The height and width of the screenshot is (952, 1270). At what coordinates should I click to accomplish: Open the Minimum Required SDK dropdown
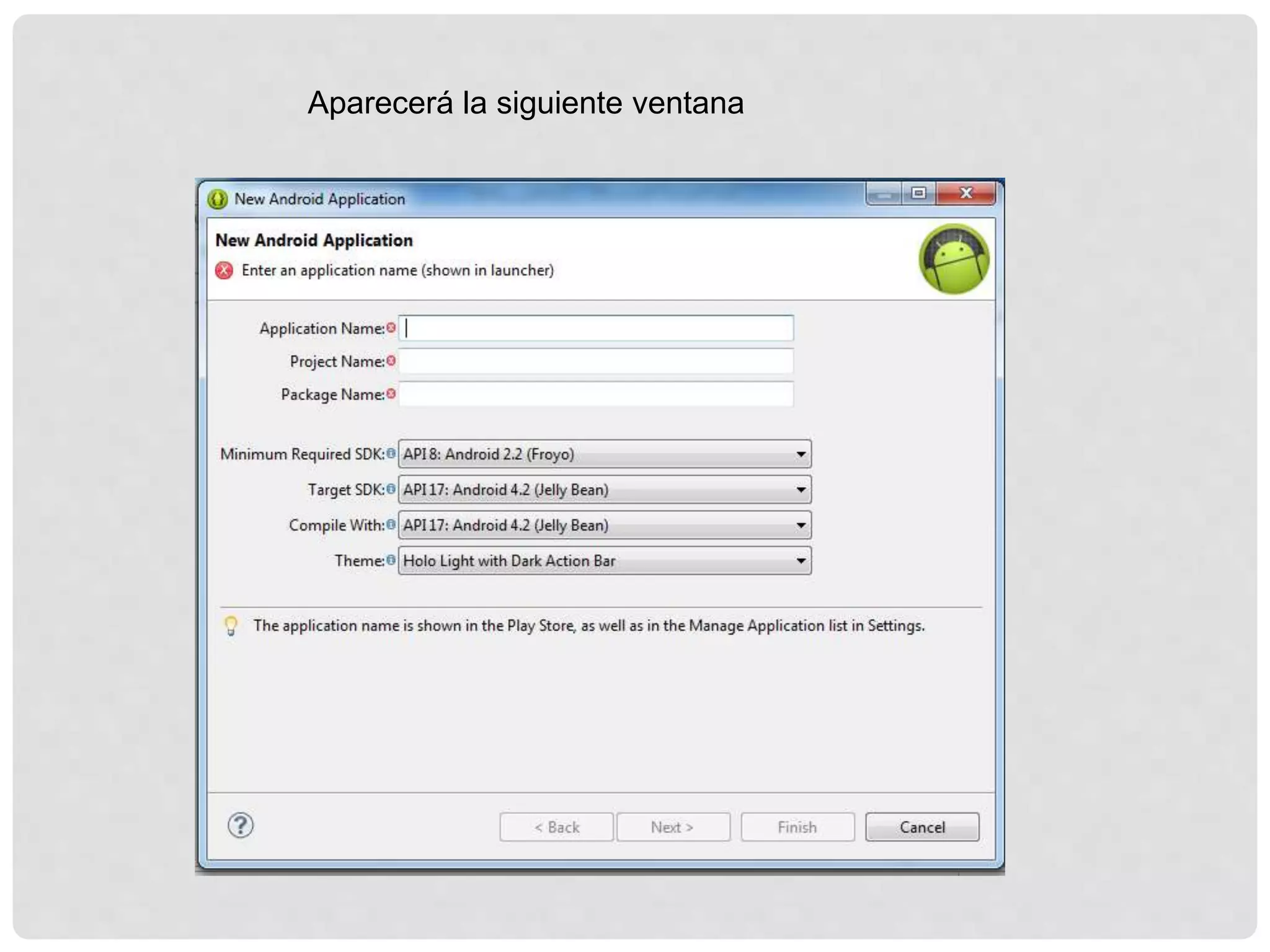click(x=605, y=454)
